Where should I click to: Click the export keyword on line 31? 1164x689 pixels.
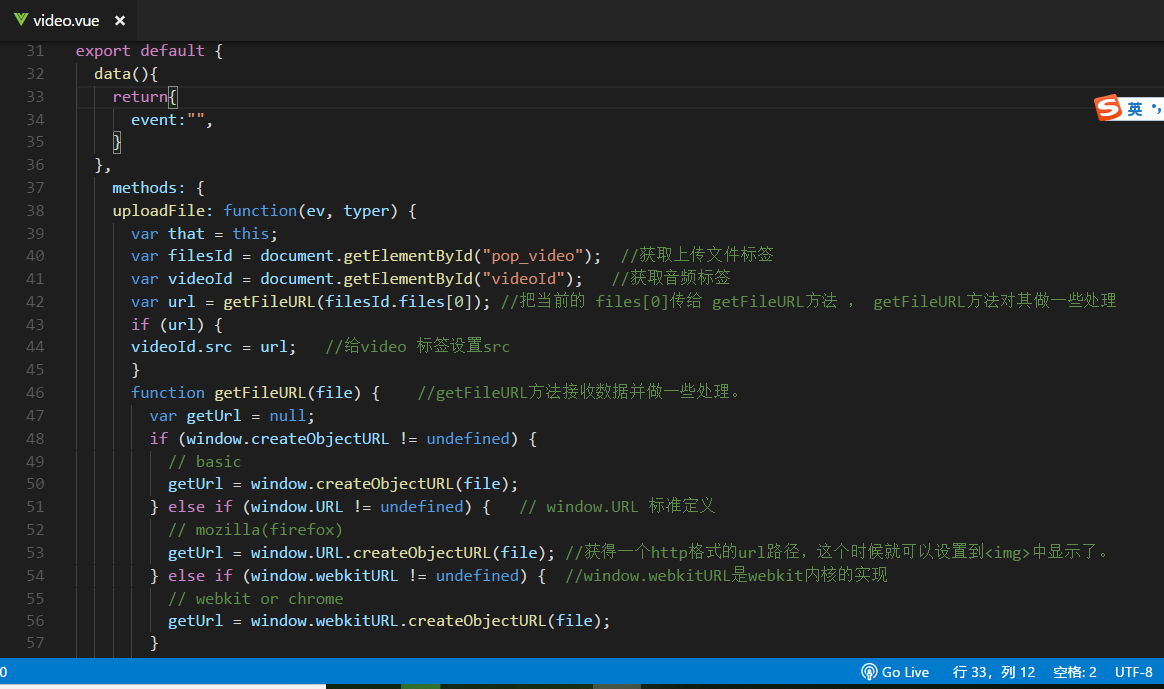(x=103, y=51)
